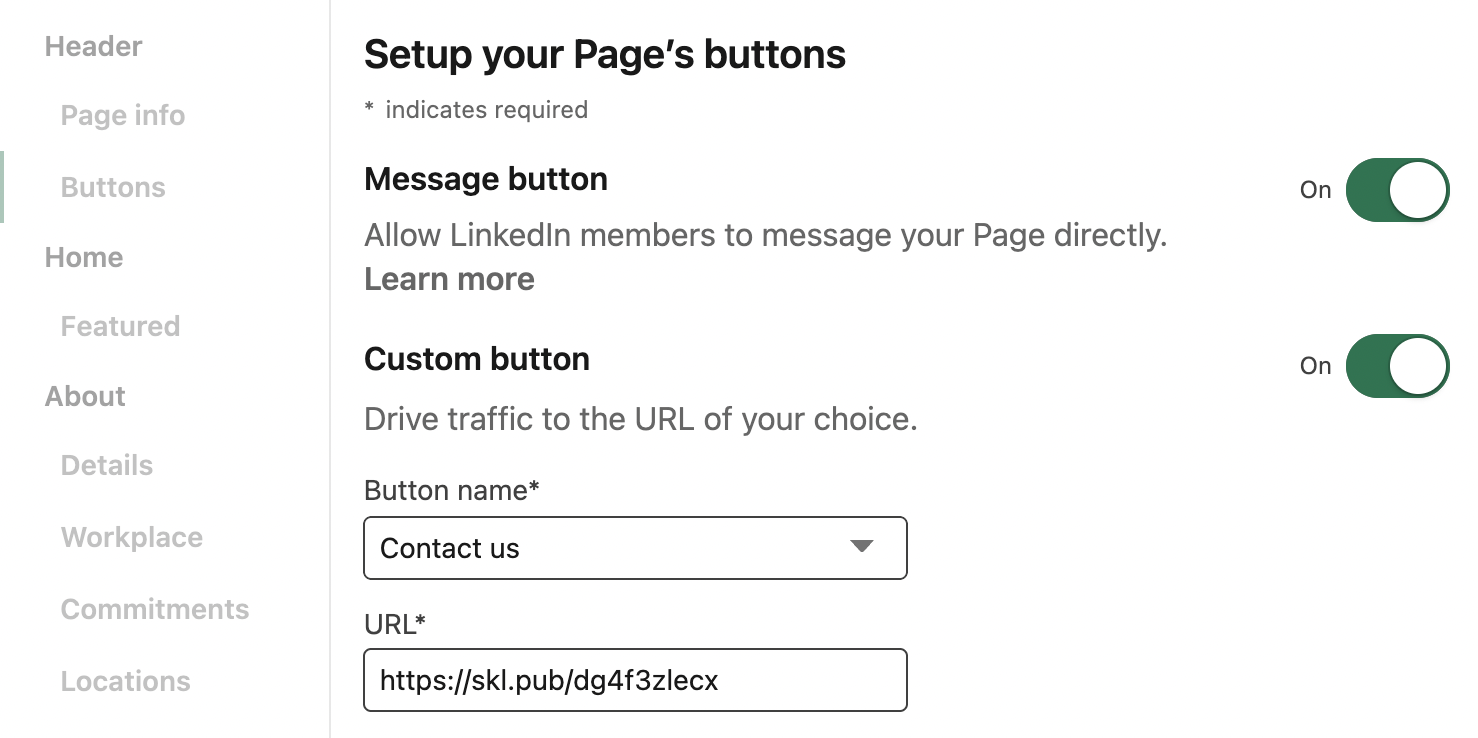Select the Header sidebar group
The height and width of the screenshot is (738, 1478).
point(94,47)
